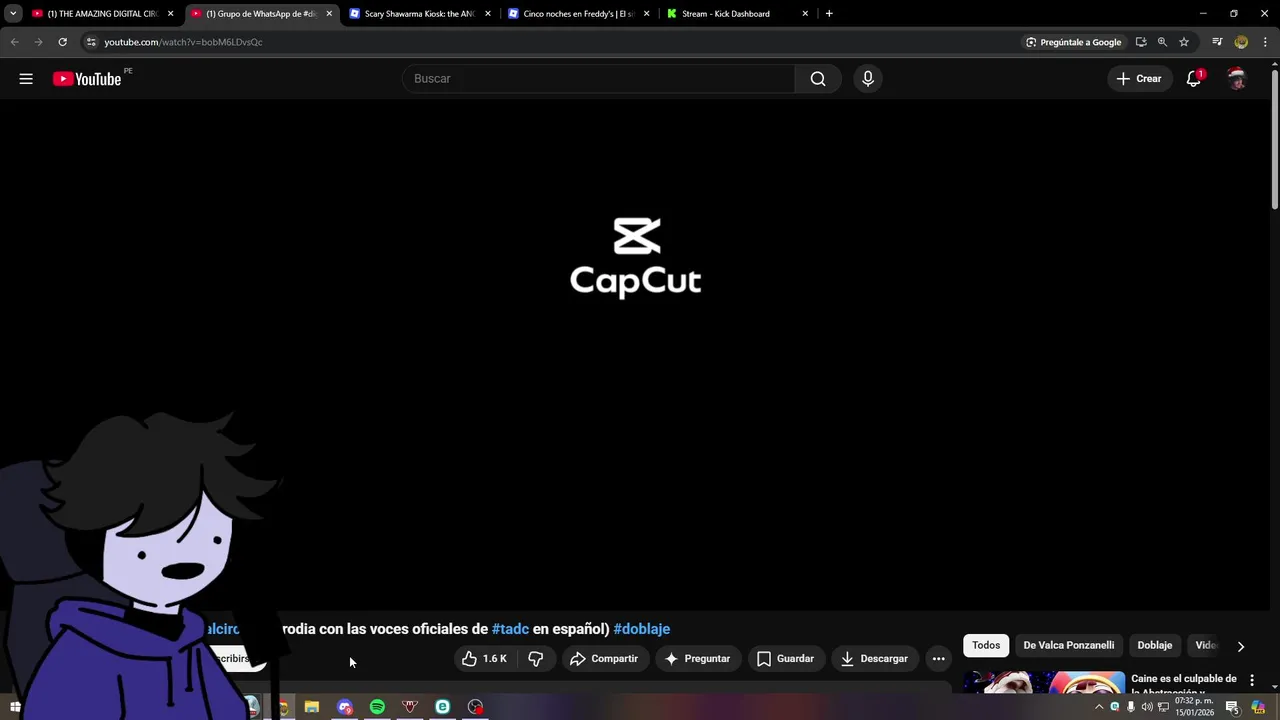Reload the page
The width and height of the screenshot is (1280, 720).
pyautogui.click(x=62, y=42)
